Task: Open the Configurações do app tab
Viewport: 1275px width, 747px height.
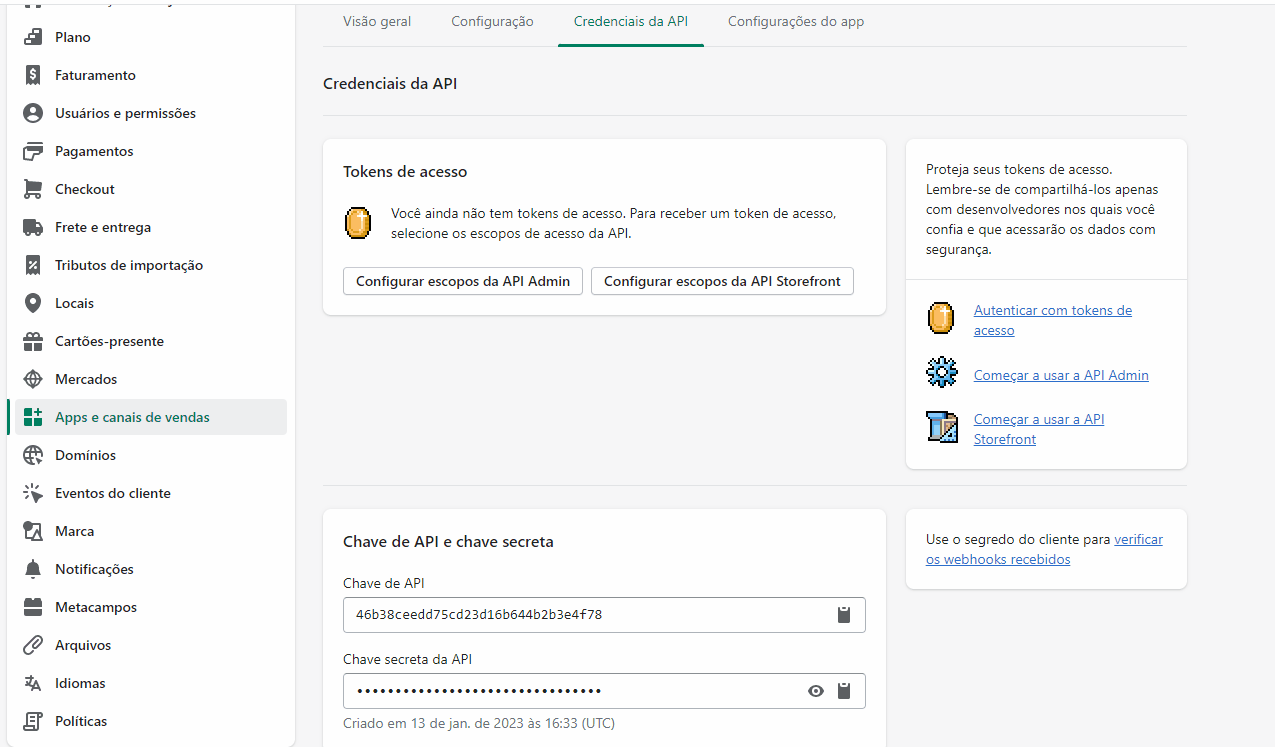Action: click(x=796, y=21)
